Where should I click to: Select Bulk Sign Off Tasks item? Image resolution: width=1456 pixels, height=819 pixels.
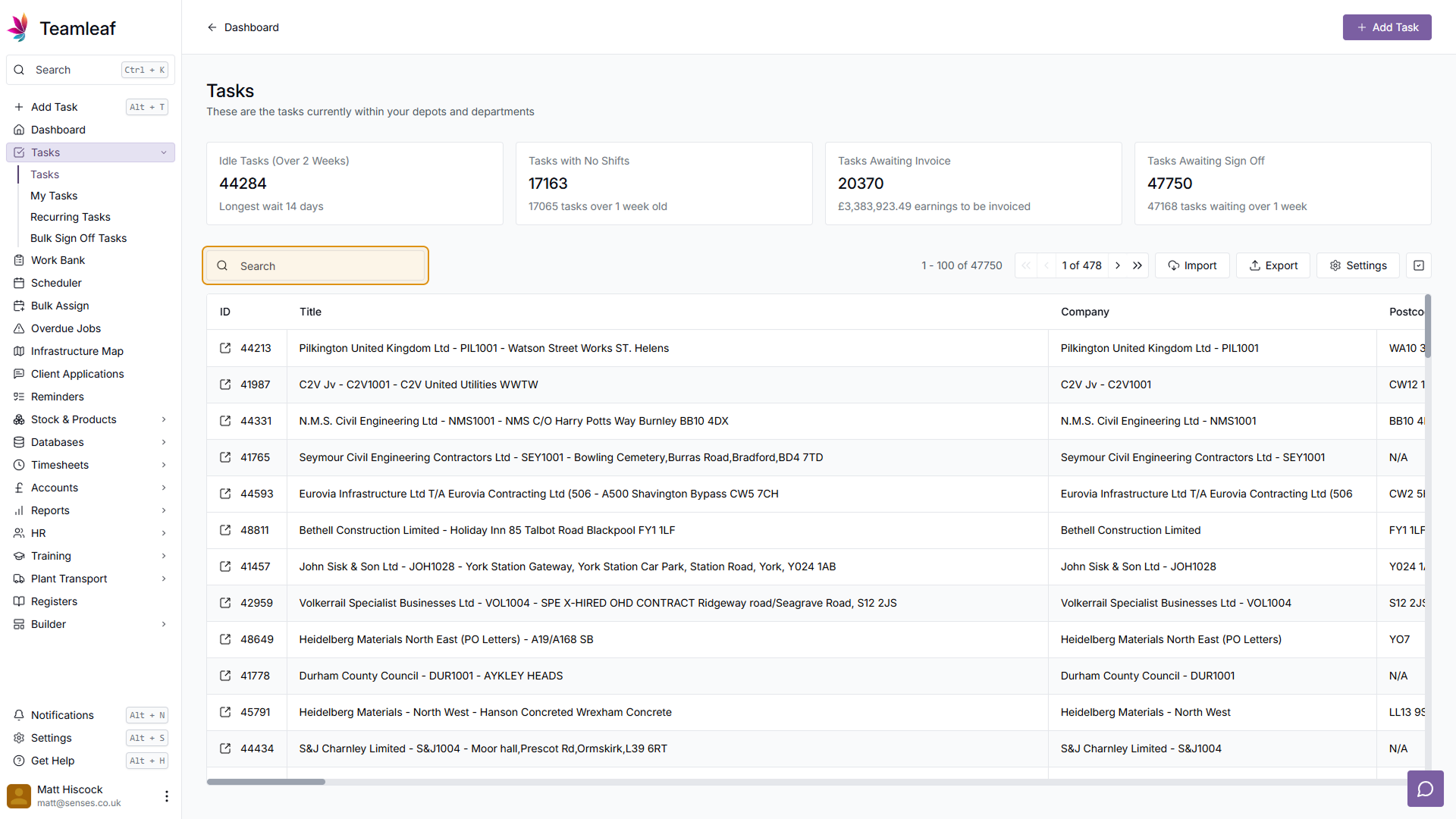pos(79,238)
